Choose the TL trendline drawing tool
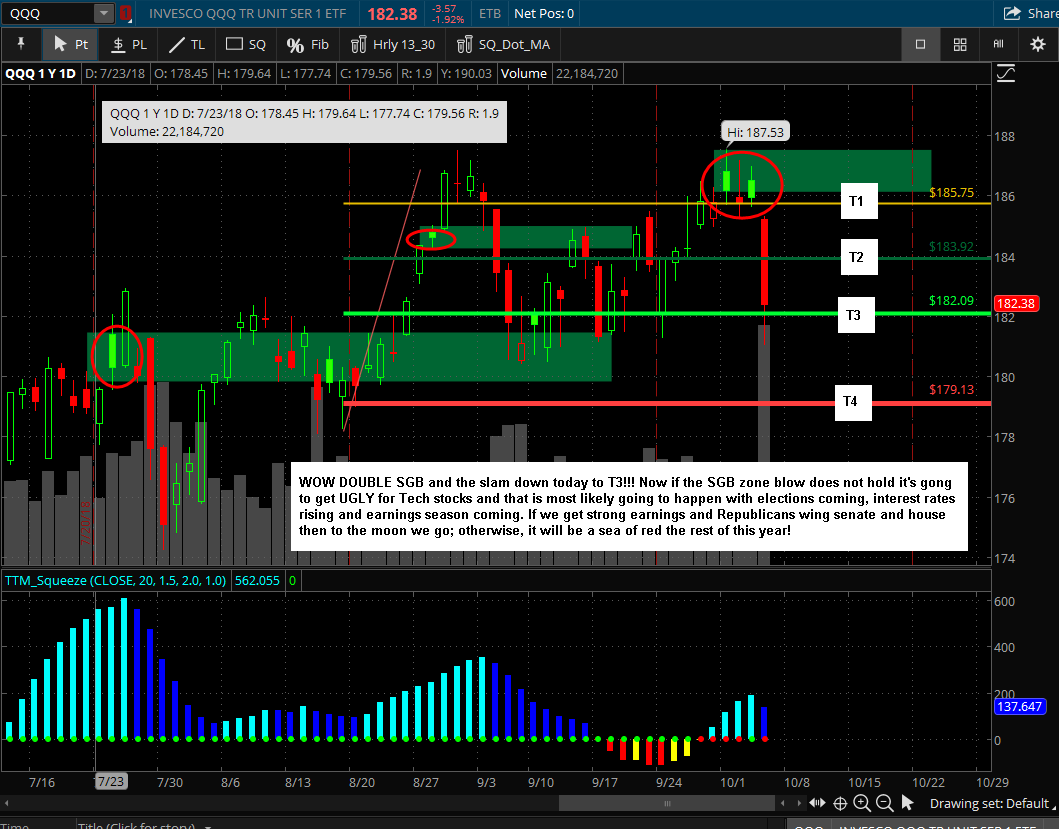The image size is (1059, 829). [186, 44]
